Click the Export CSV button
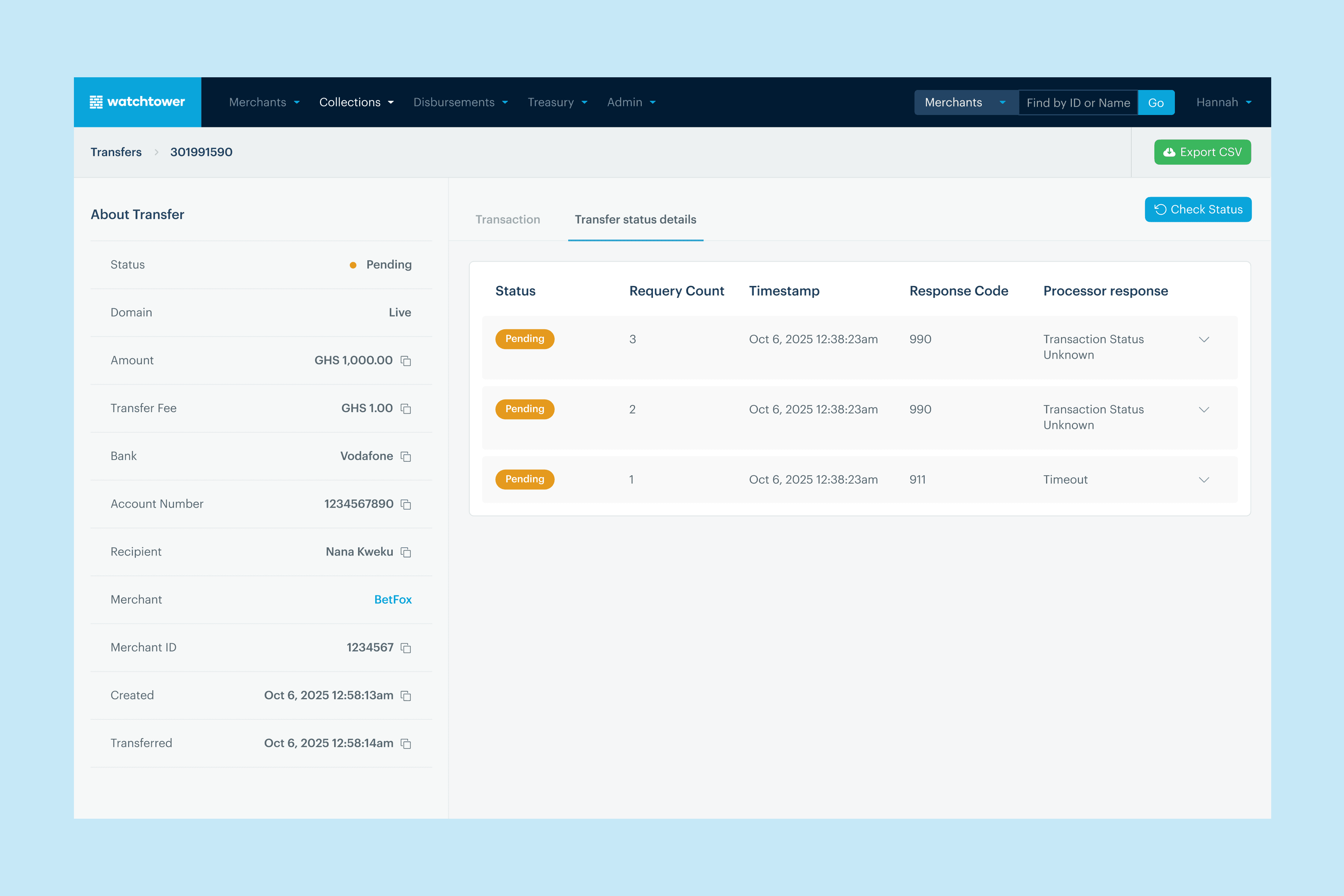This screenshot has width=1344, height=896. click(x=1202, y=152)
